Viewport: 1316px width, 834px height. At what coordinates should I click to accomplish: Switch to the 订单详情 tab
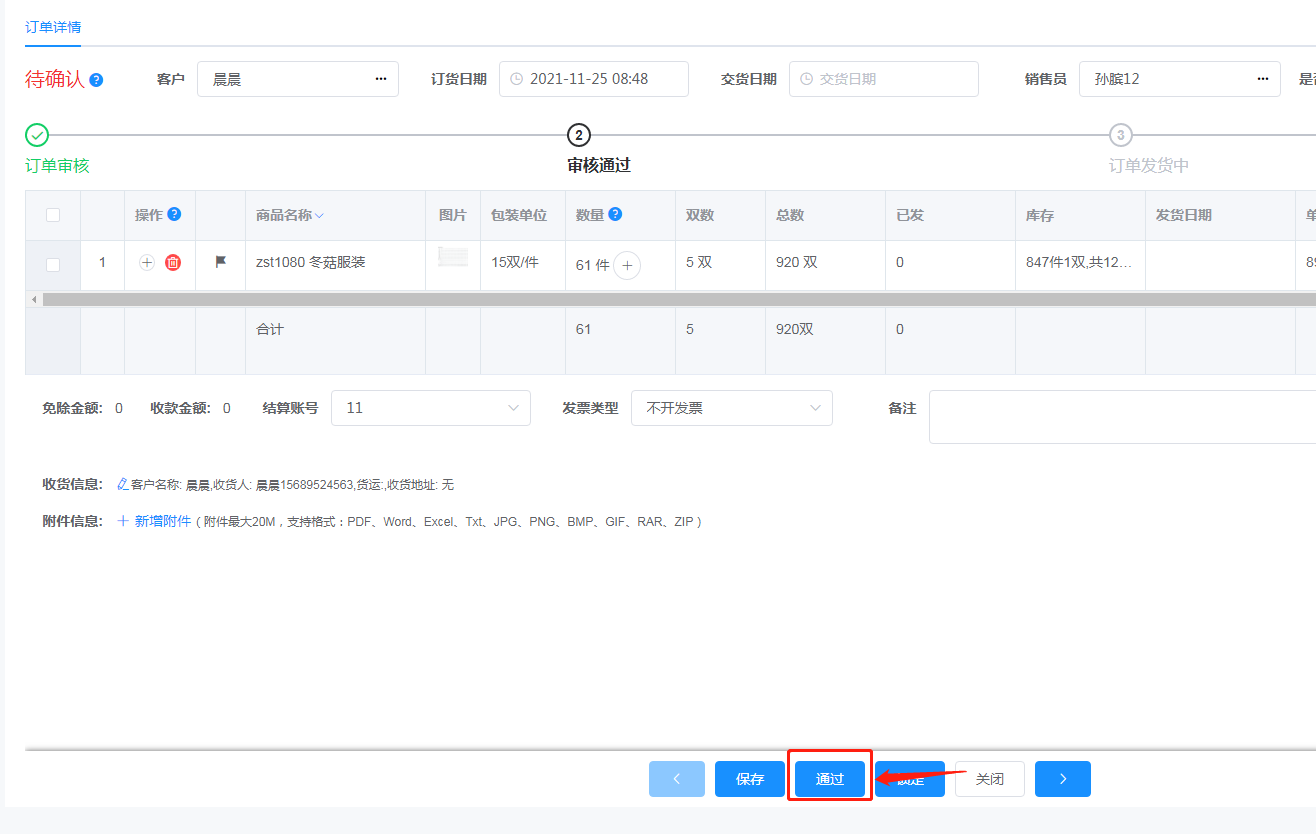point(53,27)
